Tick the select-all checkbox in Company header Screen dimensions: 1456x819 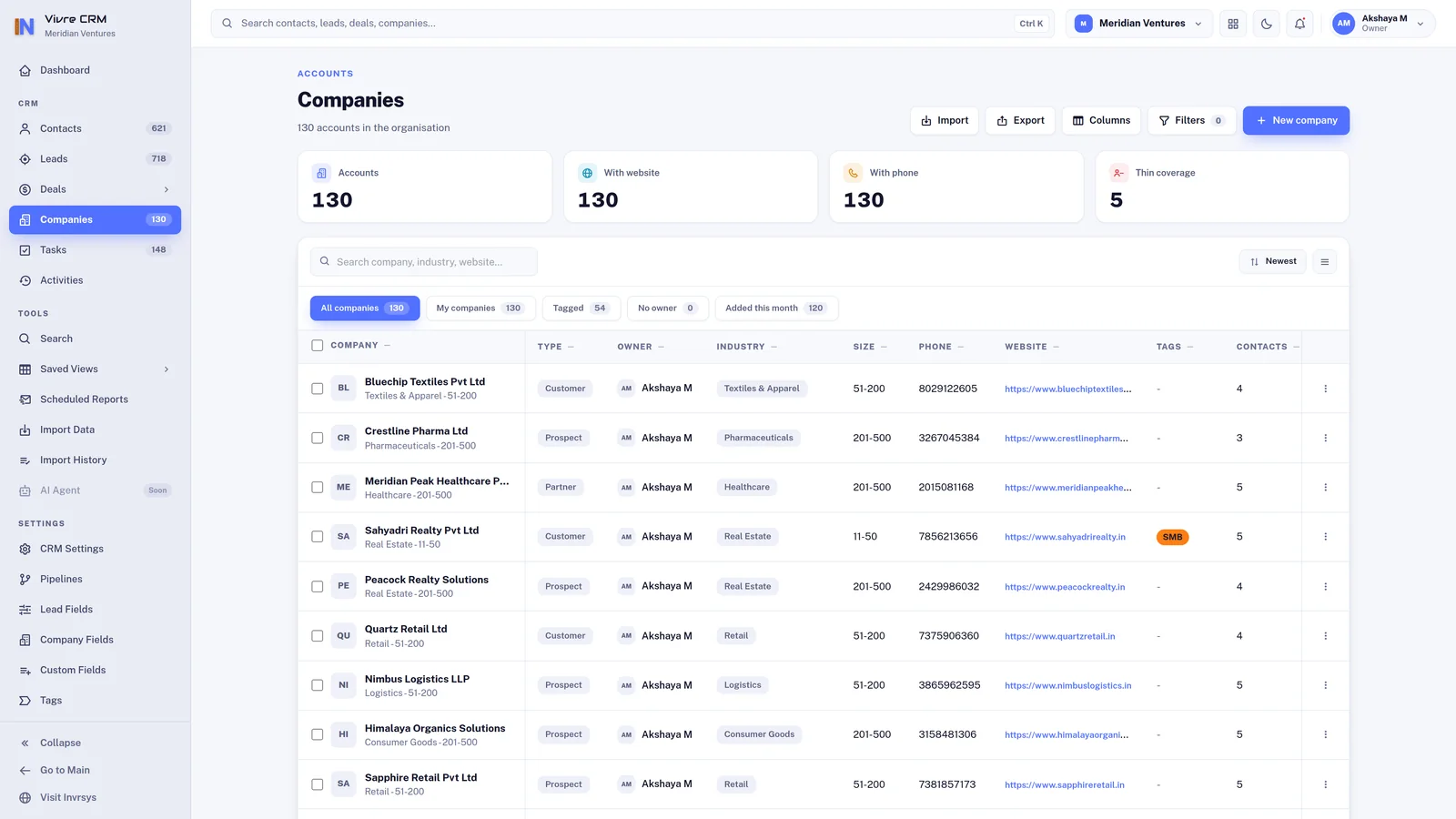point(317,346)
